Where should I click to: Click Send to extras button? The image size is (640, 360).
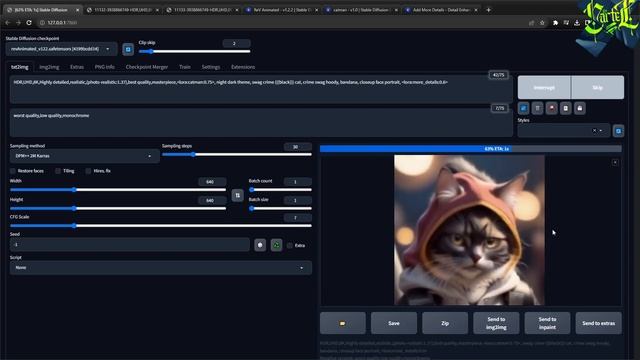[x=598, y=323]
